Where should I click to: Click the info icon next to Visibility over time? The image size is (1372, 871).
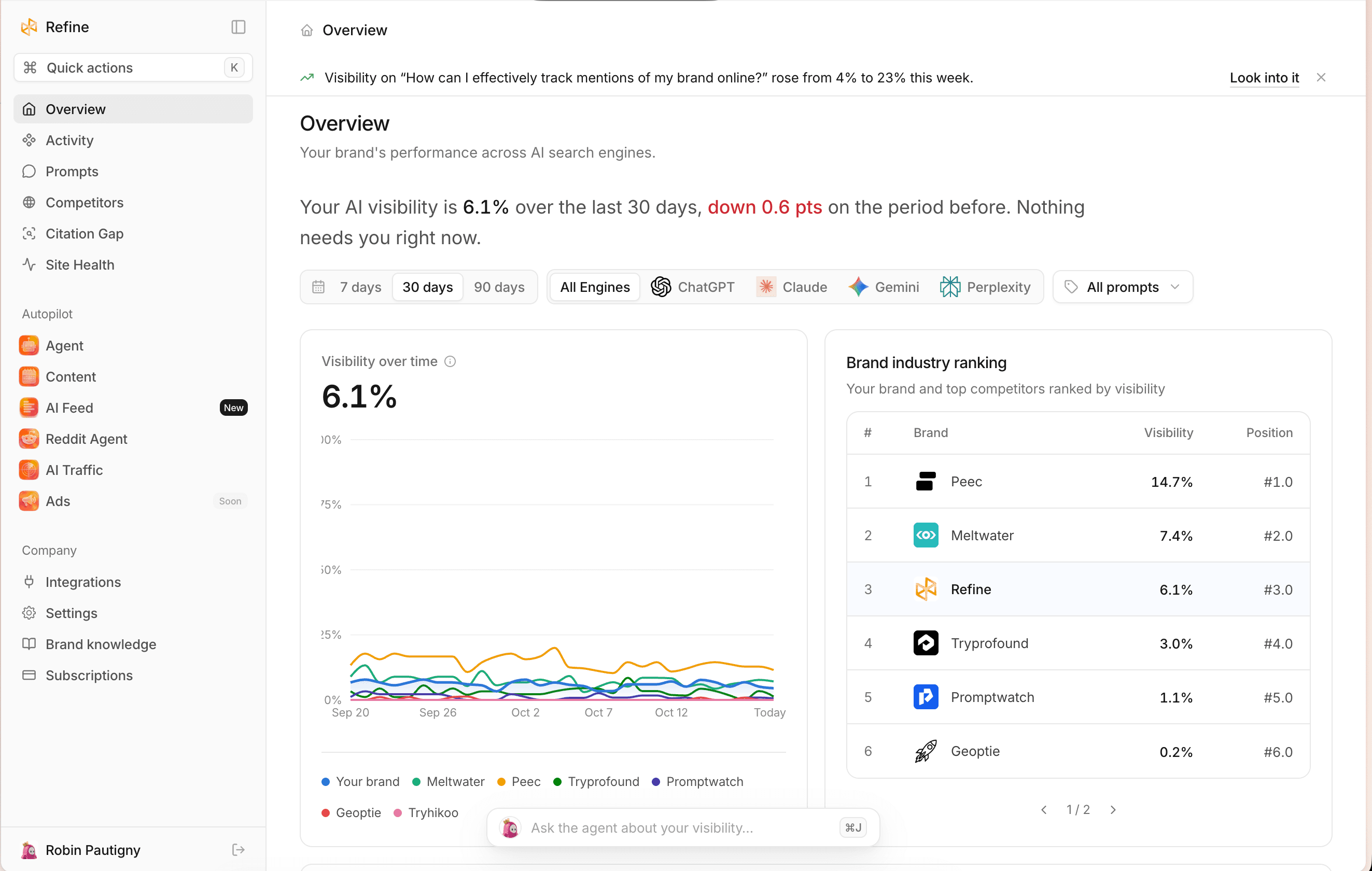pyautogui.click(x=450, y=361)
